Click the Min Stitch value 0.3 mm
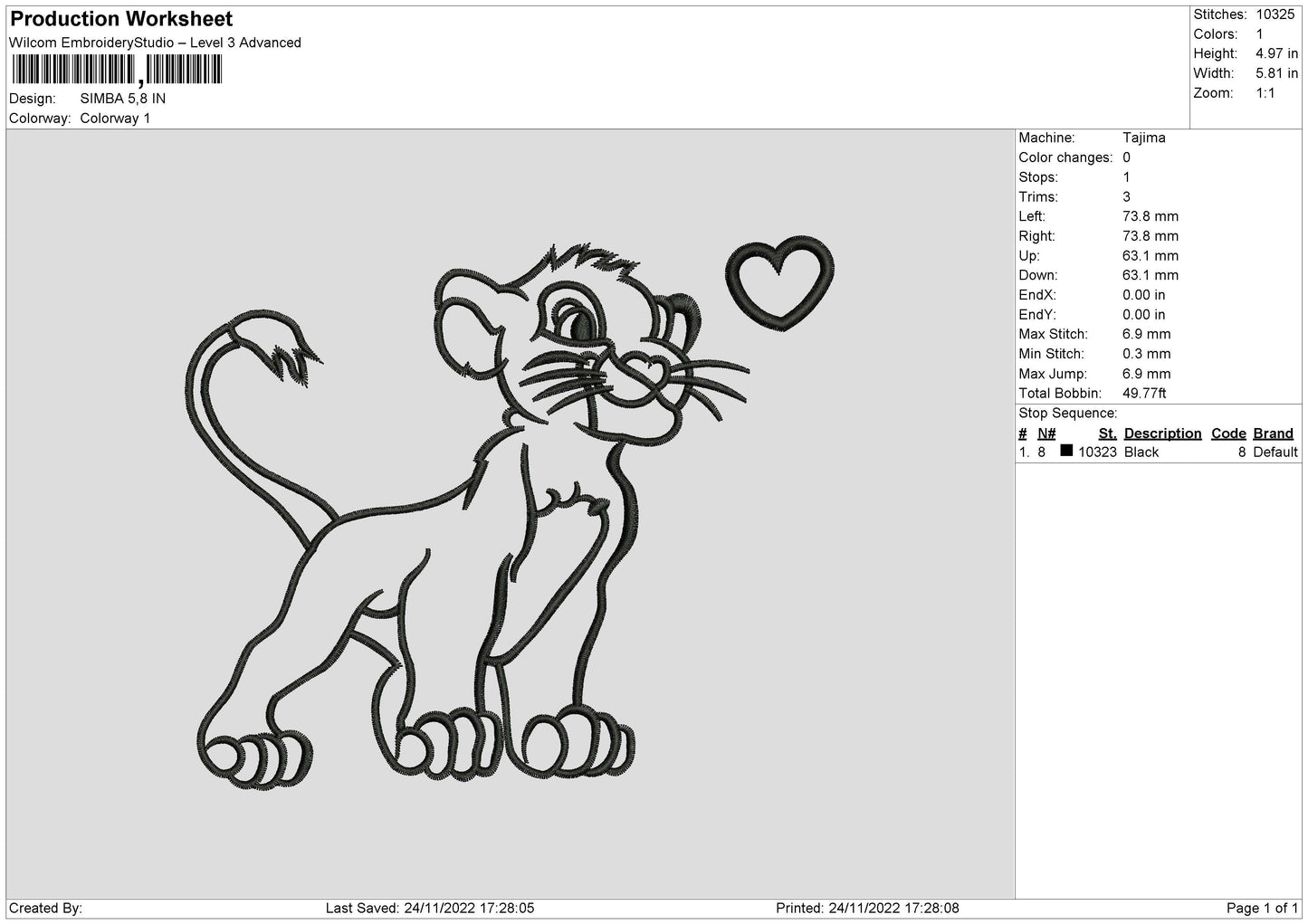Viewport: 1308px width, 924px height. click(1146, 354)
